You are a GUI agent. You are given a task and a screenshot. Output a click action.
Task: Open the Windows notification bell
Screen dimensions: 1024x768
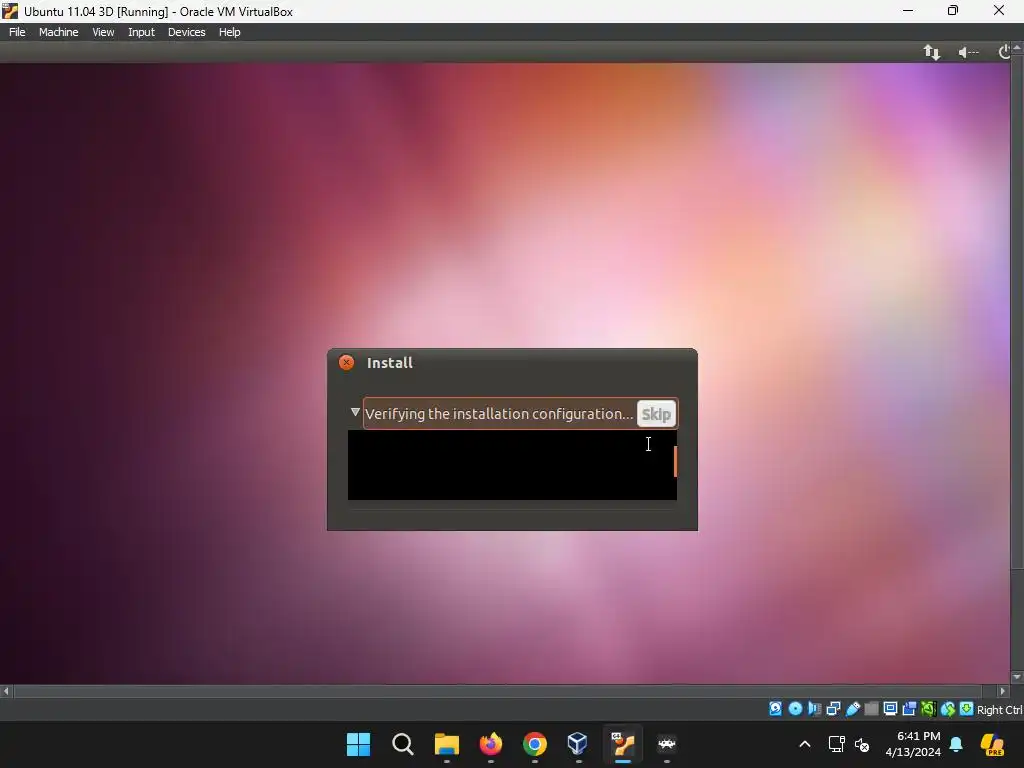(956, 744)
